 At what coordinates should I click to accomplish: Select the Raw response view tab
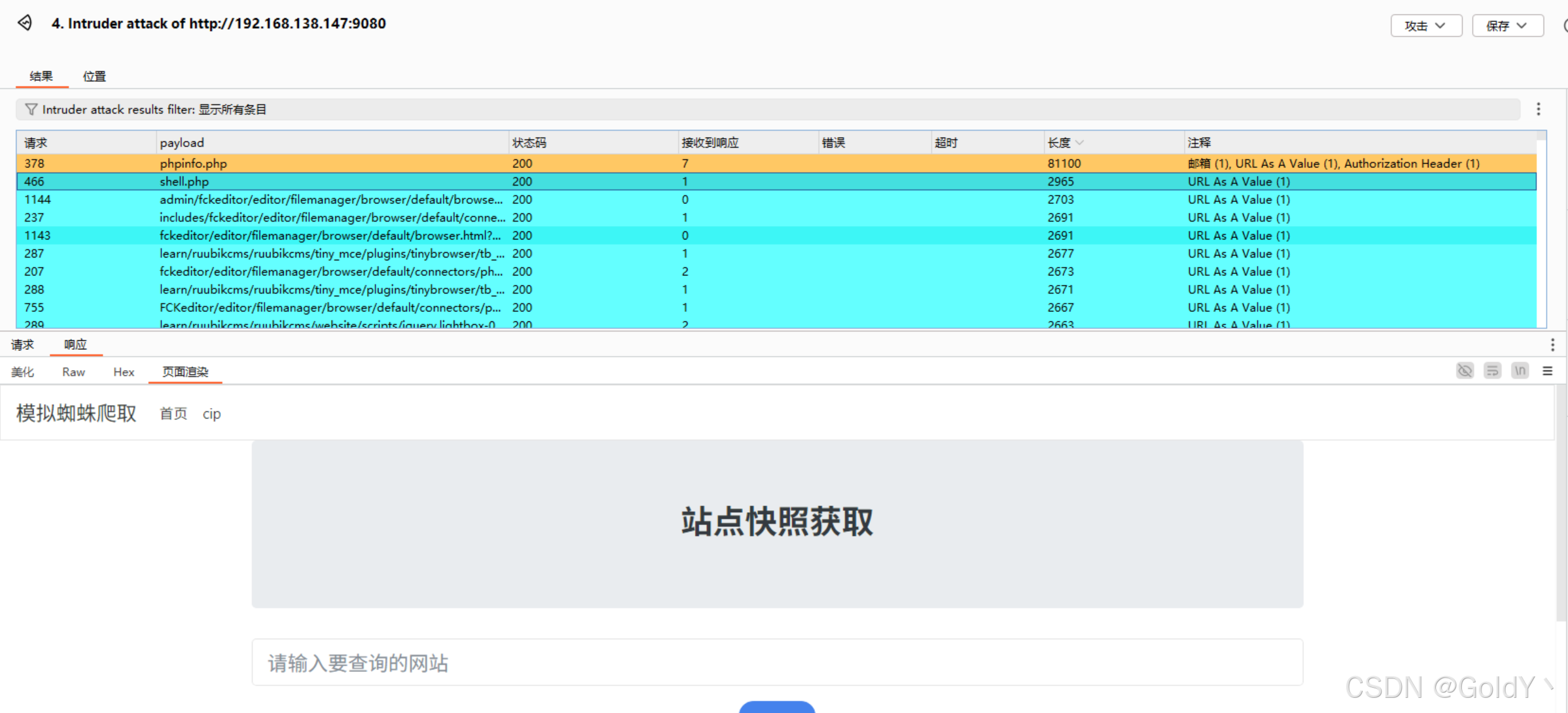pyautogui.click(x=73, y=372)
